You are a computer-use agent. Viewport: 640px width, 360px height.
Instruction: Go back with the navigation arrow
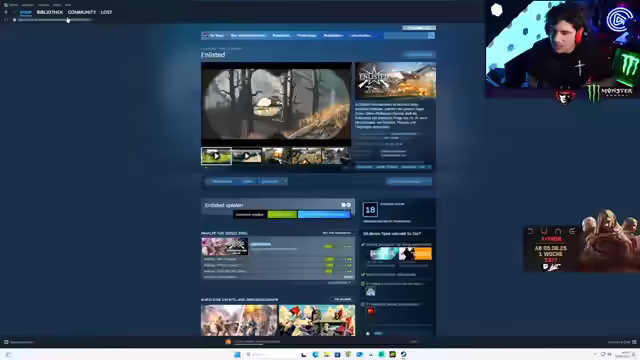click(6, 12)
